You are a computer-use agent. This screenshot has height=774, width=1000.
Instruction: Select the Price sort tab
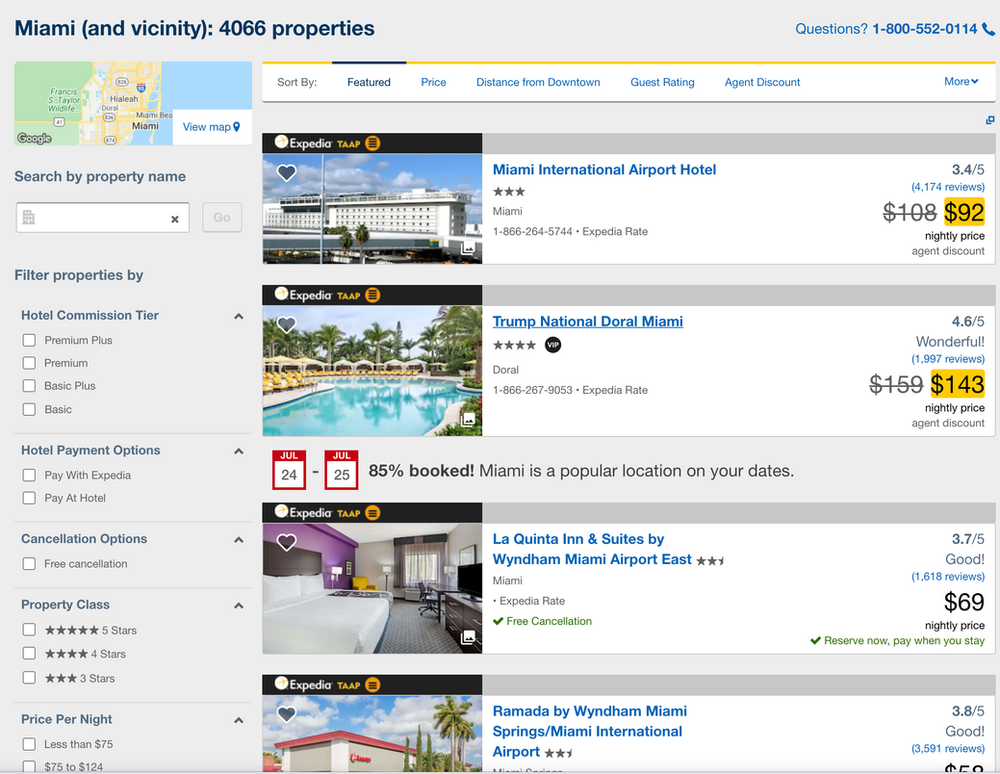[x=433, y=82]
